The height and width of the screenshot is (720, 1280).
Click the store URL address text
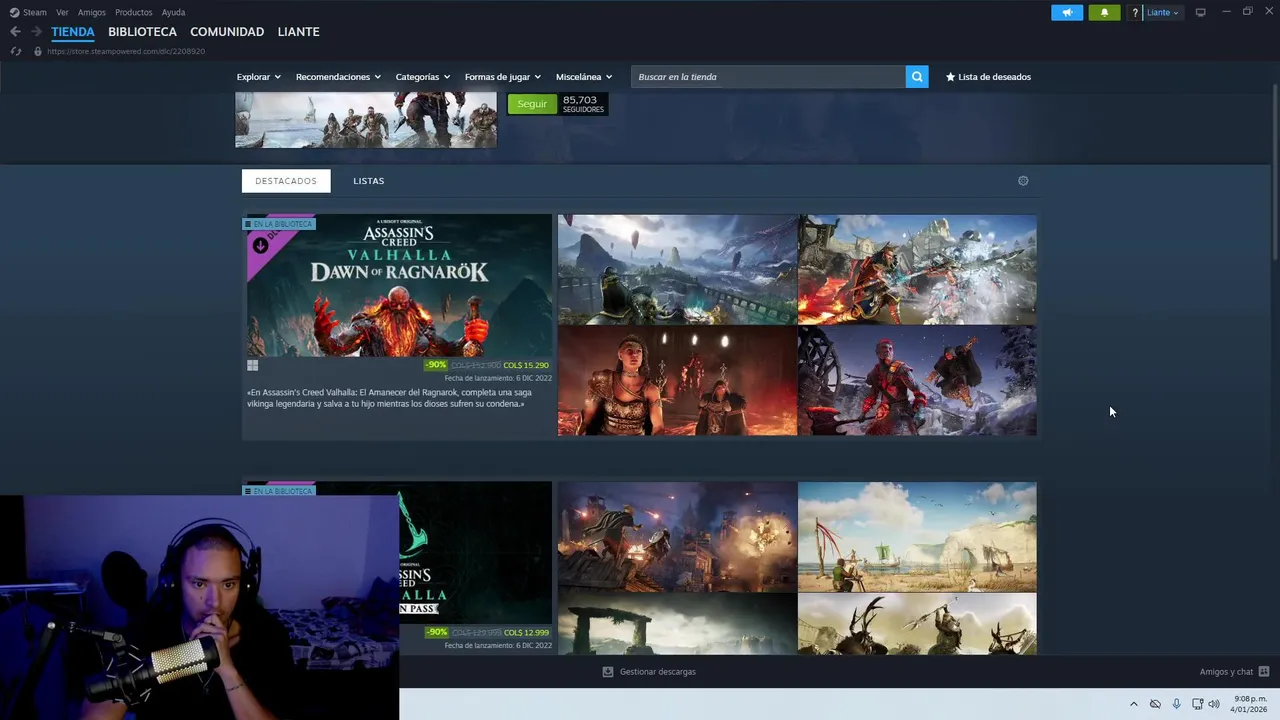pyautogui.click(x=126, y=51)
